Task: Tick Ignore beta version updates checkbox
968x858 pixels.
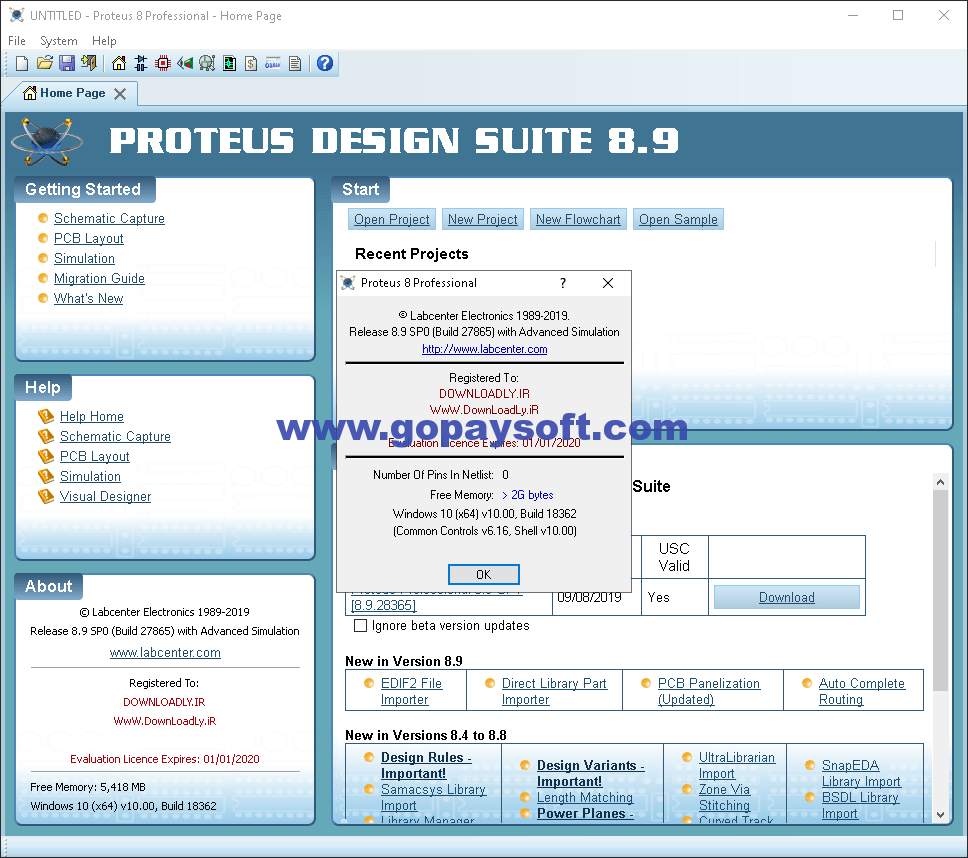Action: click(x=360, y=625)
